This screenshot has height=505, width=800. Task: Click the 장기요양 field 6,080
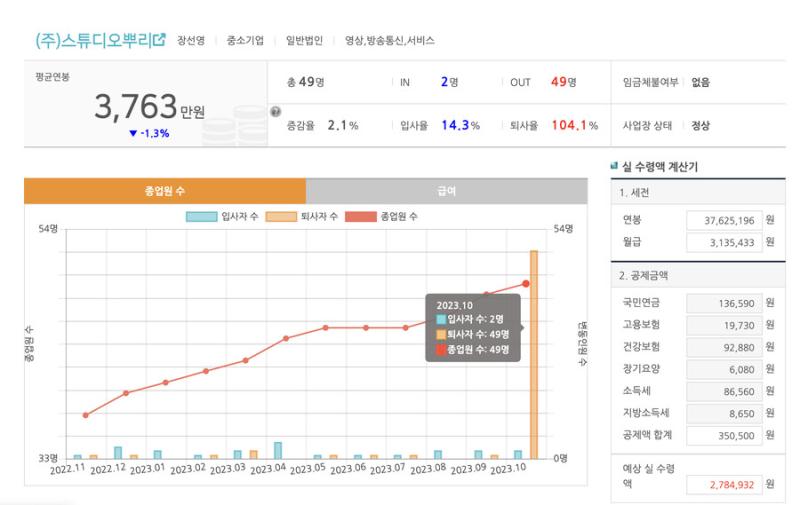724,369
